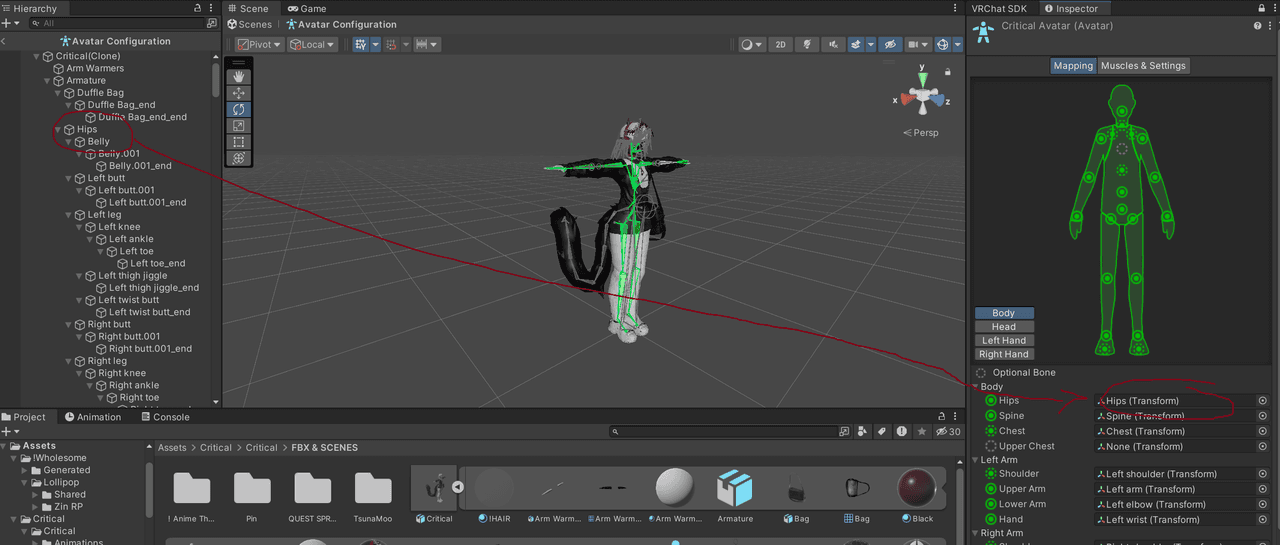
Task: Toggle favorites star in Project panel
Action: (921, 432)
